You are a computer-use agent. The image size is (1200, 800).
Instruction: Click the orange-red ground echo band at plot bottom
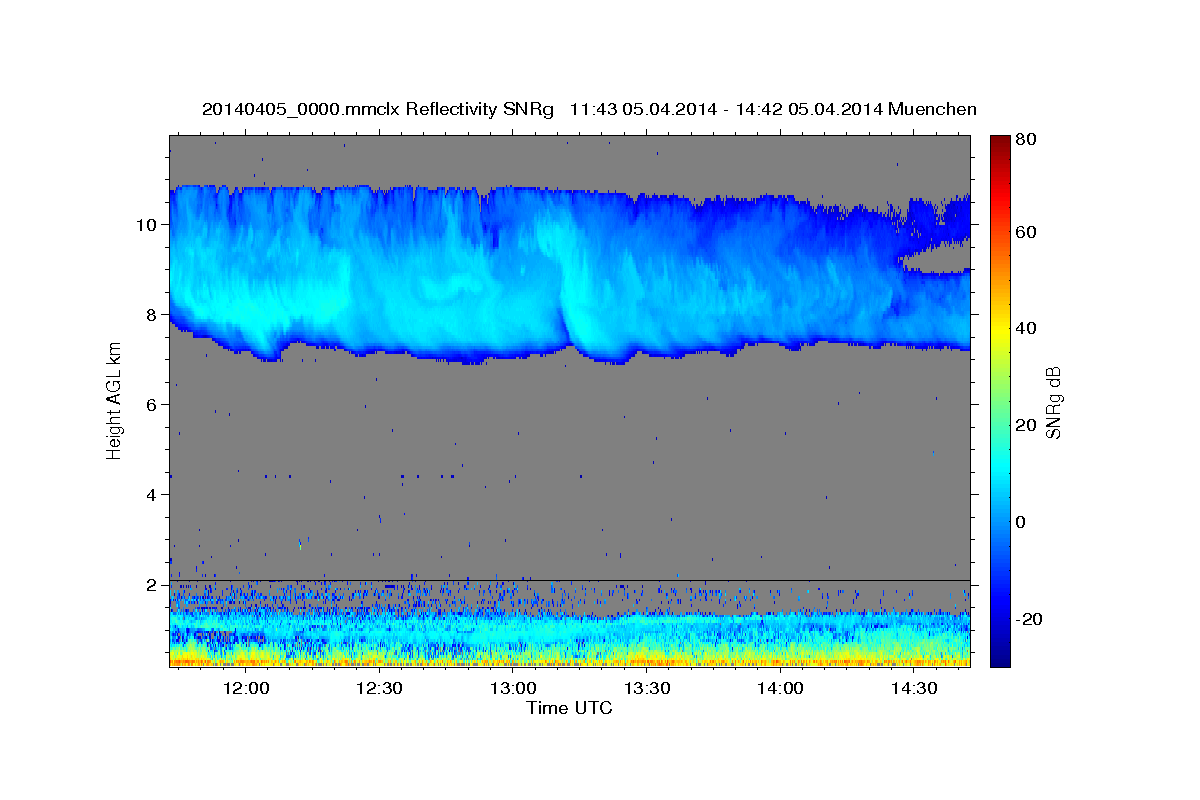(569, 661)
